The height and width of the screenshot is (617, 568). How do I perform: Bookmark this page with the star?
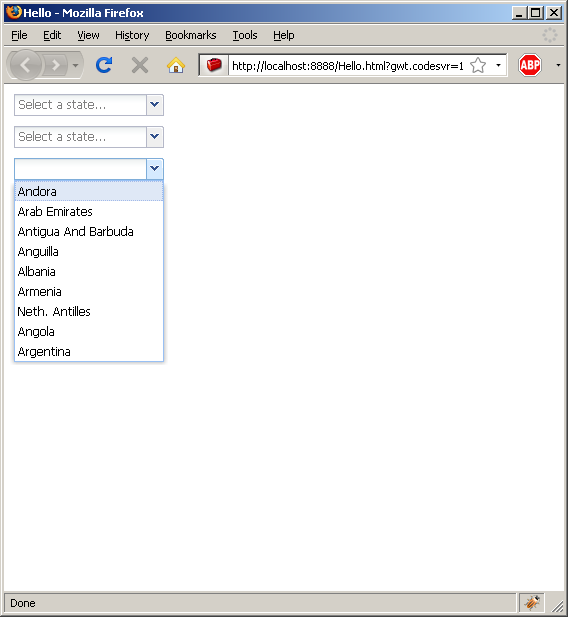click(478, 65)
